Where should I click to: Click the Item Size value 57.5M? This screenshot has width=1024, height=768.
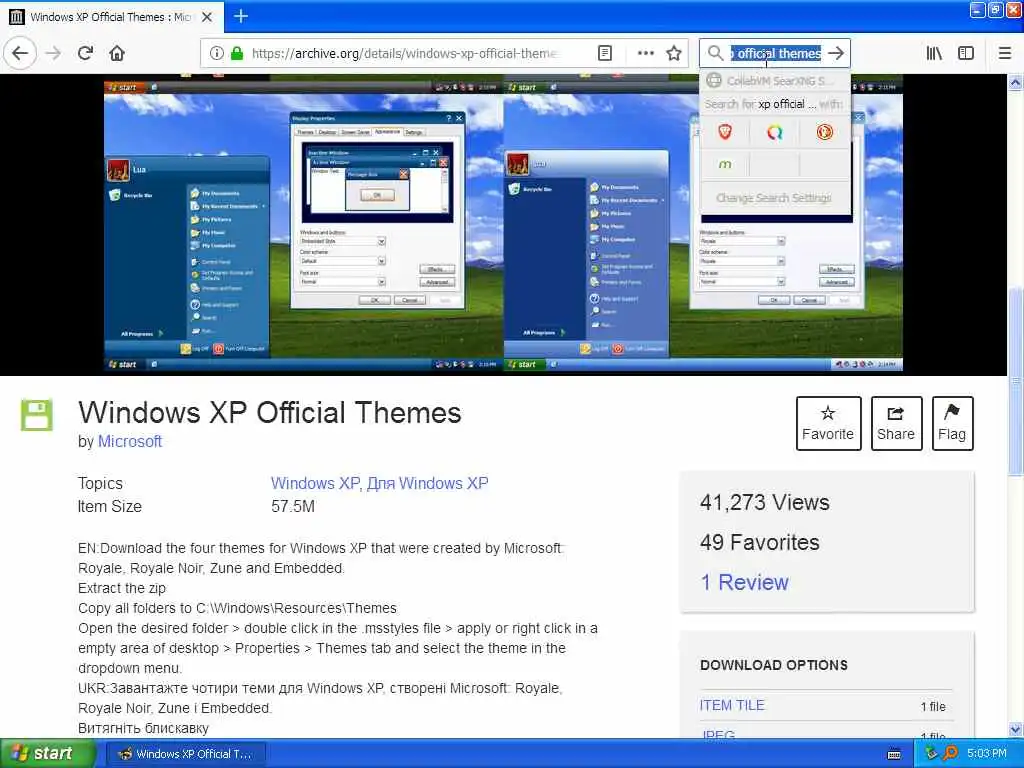coord(293,507)
